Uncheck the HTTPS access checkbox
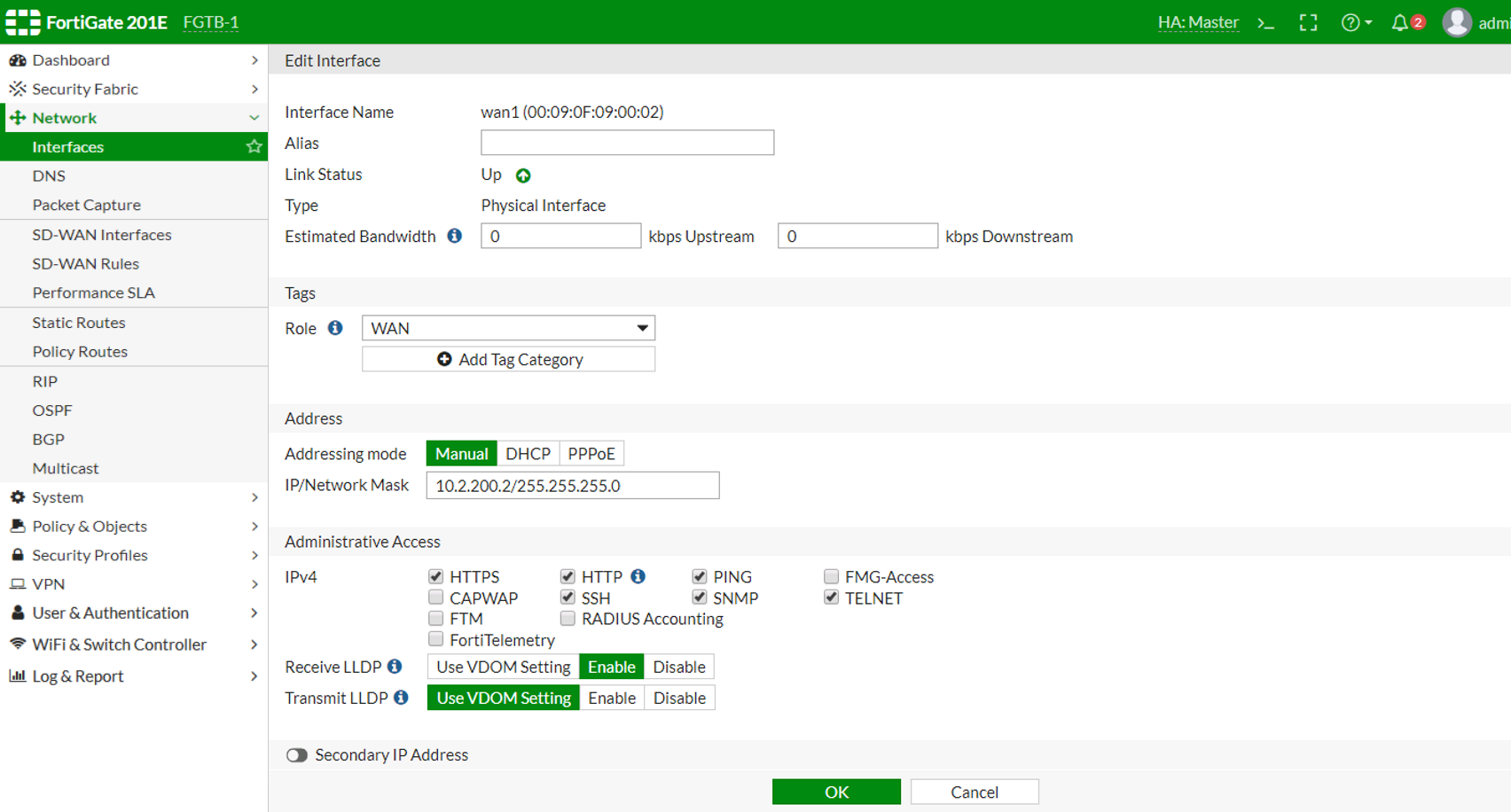The height and width of the screenshot is (812, 1511). [435, 576]
